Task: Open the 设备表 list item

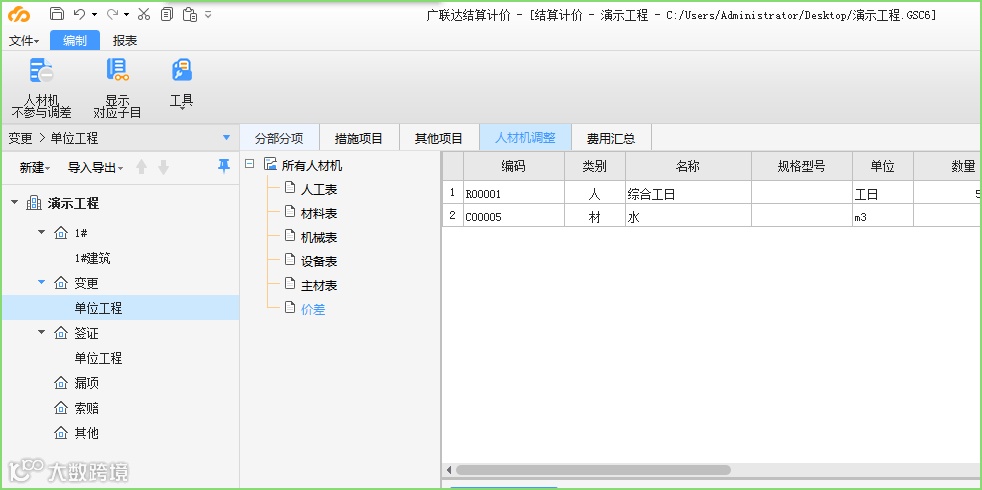Action: tap(319, 261)
